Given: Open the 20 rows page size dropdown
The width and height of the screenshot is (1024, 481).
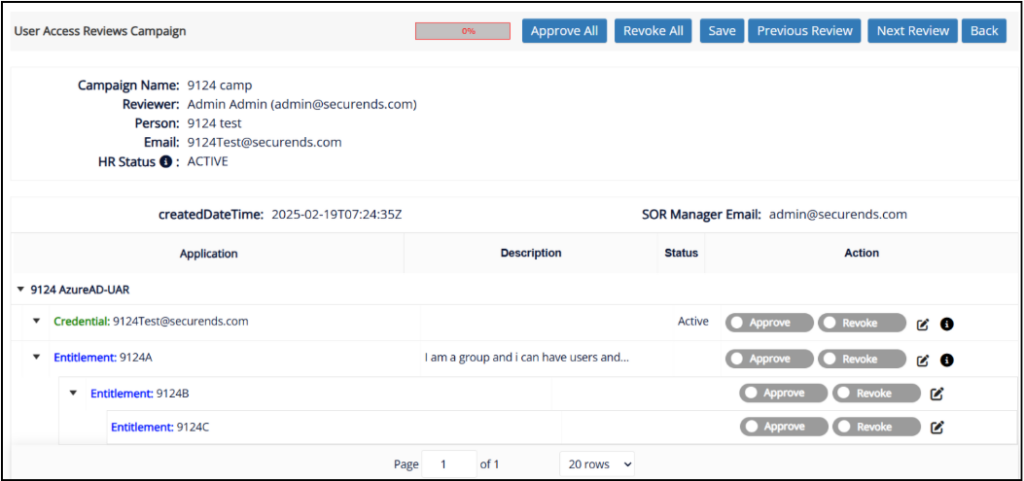Looking at the screenshot, I should click(x=597, y=464).
